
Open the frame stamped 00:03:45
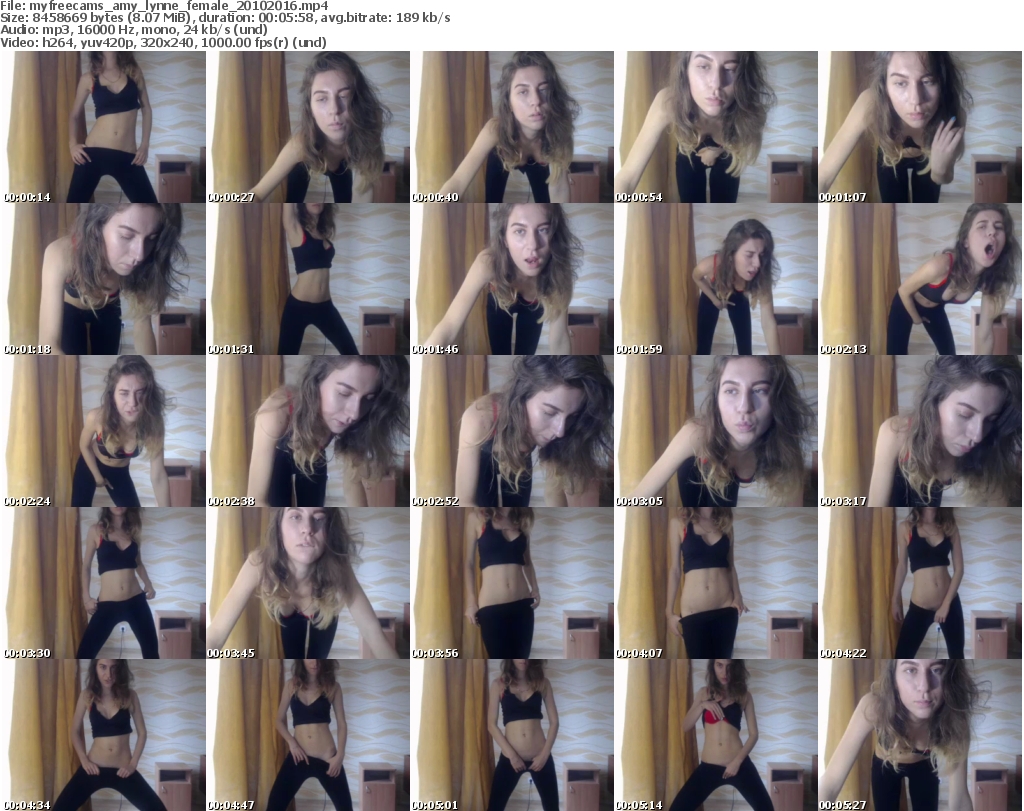(x=308, y=583)
